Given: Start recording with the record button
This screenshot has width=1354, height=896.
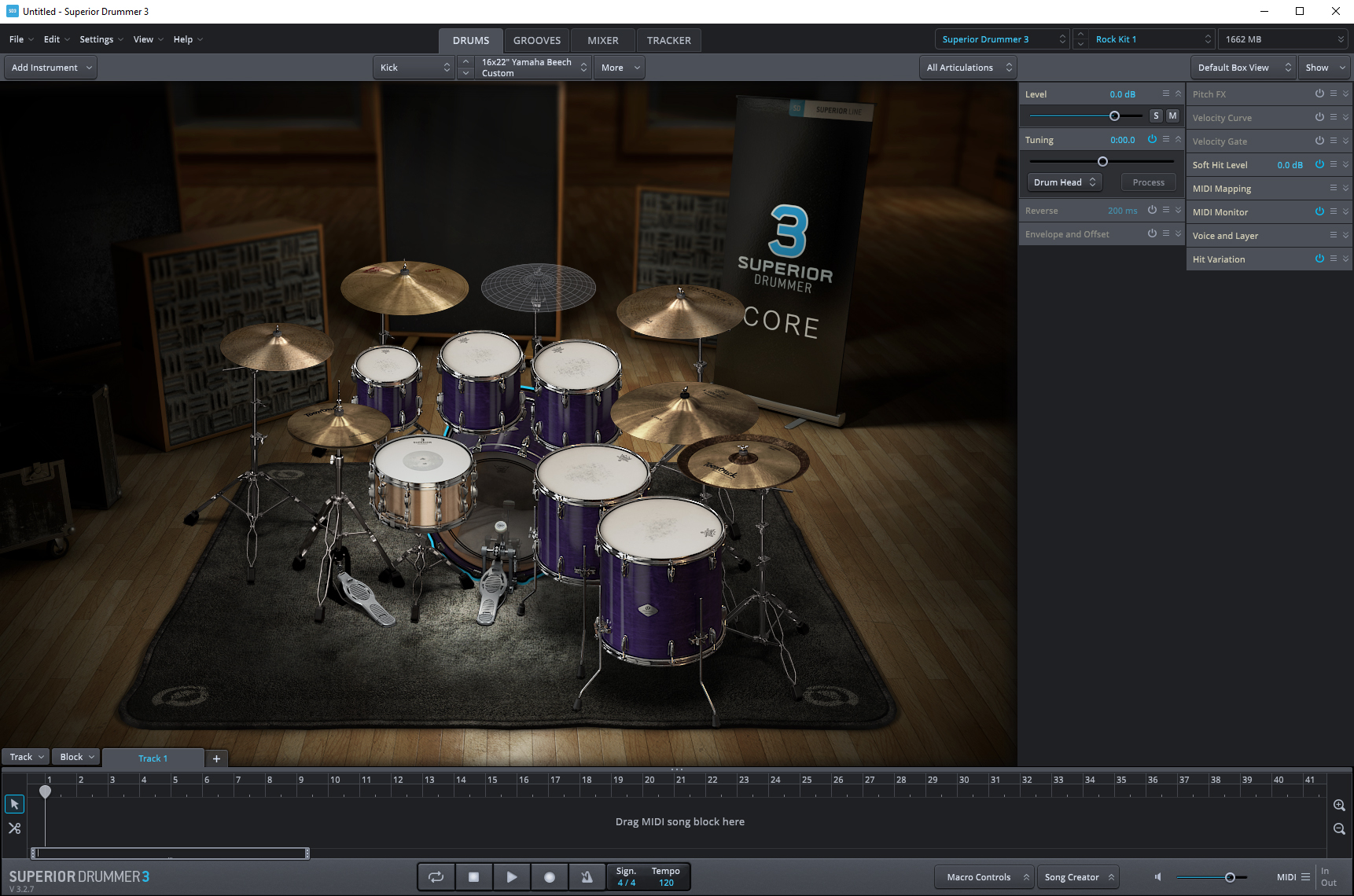Looking at the screenshot, I should (x=549, y=877).
